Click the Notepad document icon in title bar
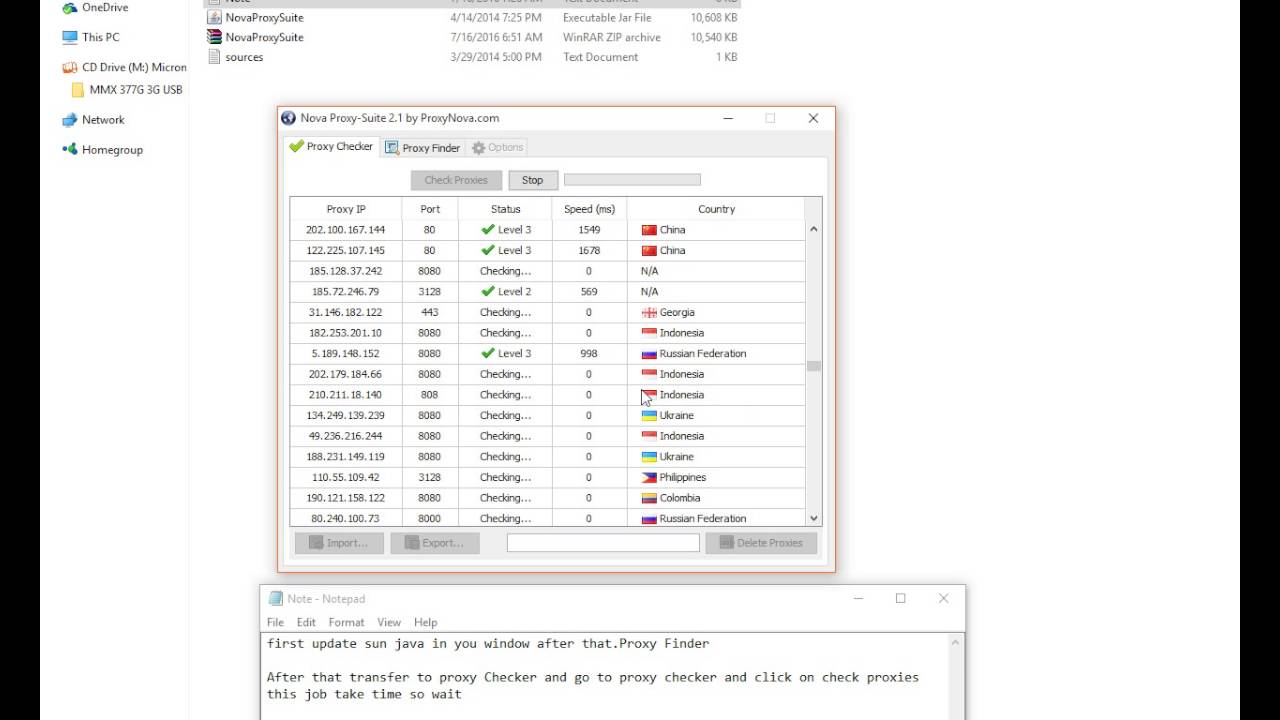 [274, 598]
